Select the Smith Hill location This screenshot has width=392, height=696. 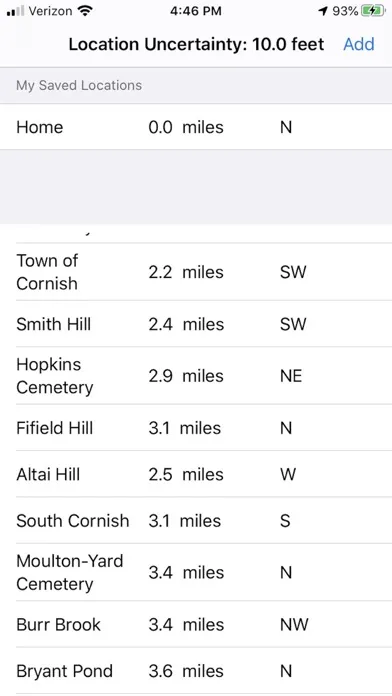(196, 324)
